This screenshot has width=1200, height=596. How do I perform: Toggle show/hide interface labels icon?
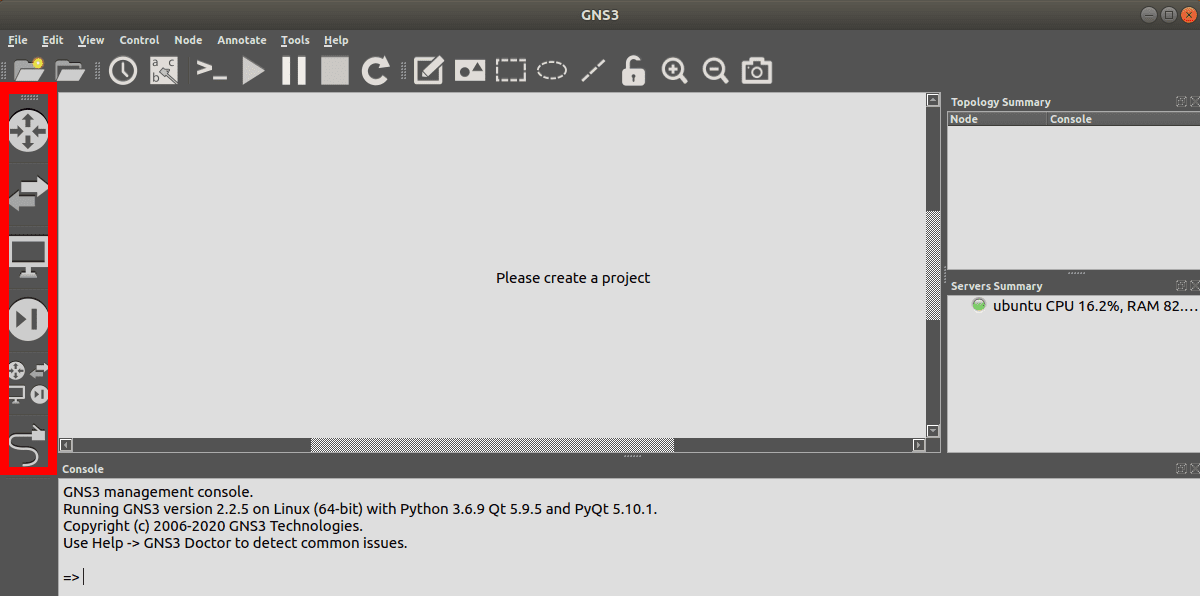[163, 70]
